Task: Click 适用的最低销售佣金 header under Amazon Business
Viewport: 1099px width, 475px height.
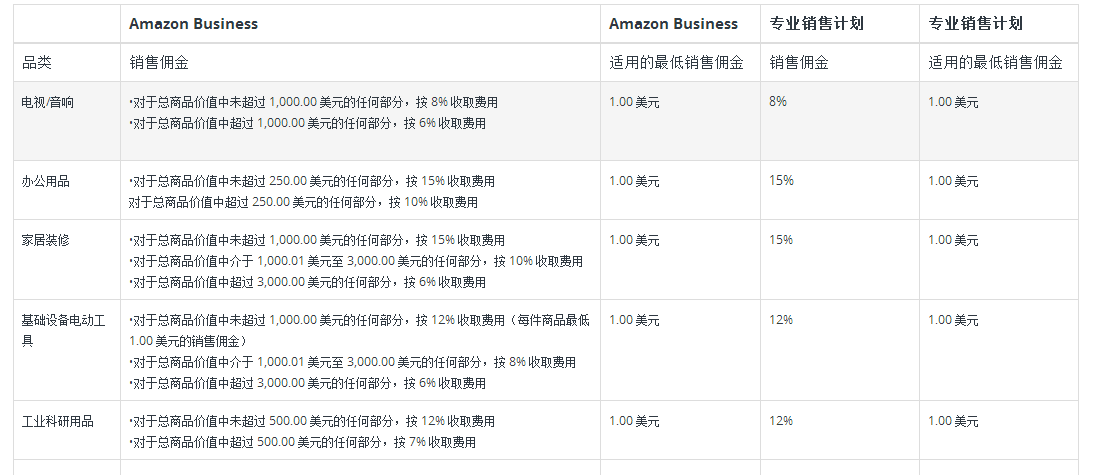Action: [x=676, y=62]
